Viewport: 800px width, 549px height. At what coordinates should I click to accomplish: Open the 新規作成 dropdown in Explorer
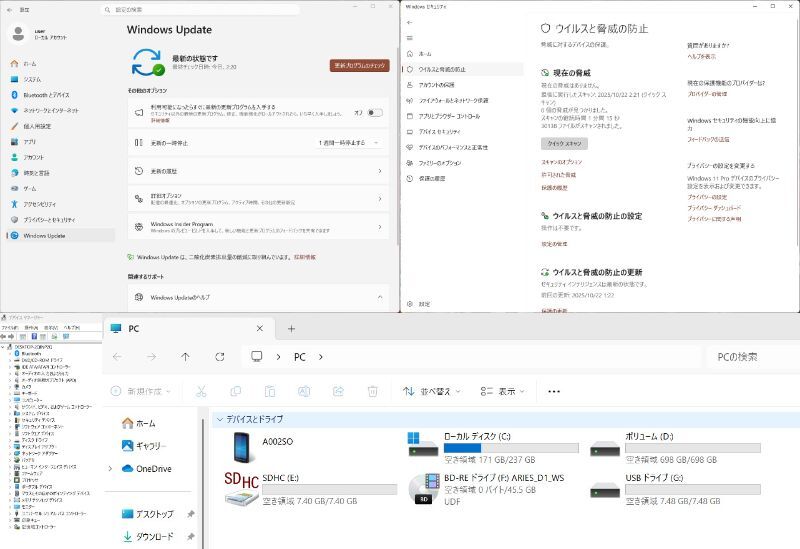[141, 391]
